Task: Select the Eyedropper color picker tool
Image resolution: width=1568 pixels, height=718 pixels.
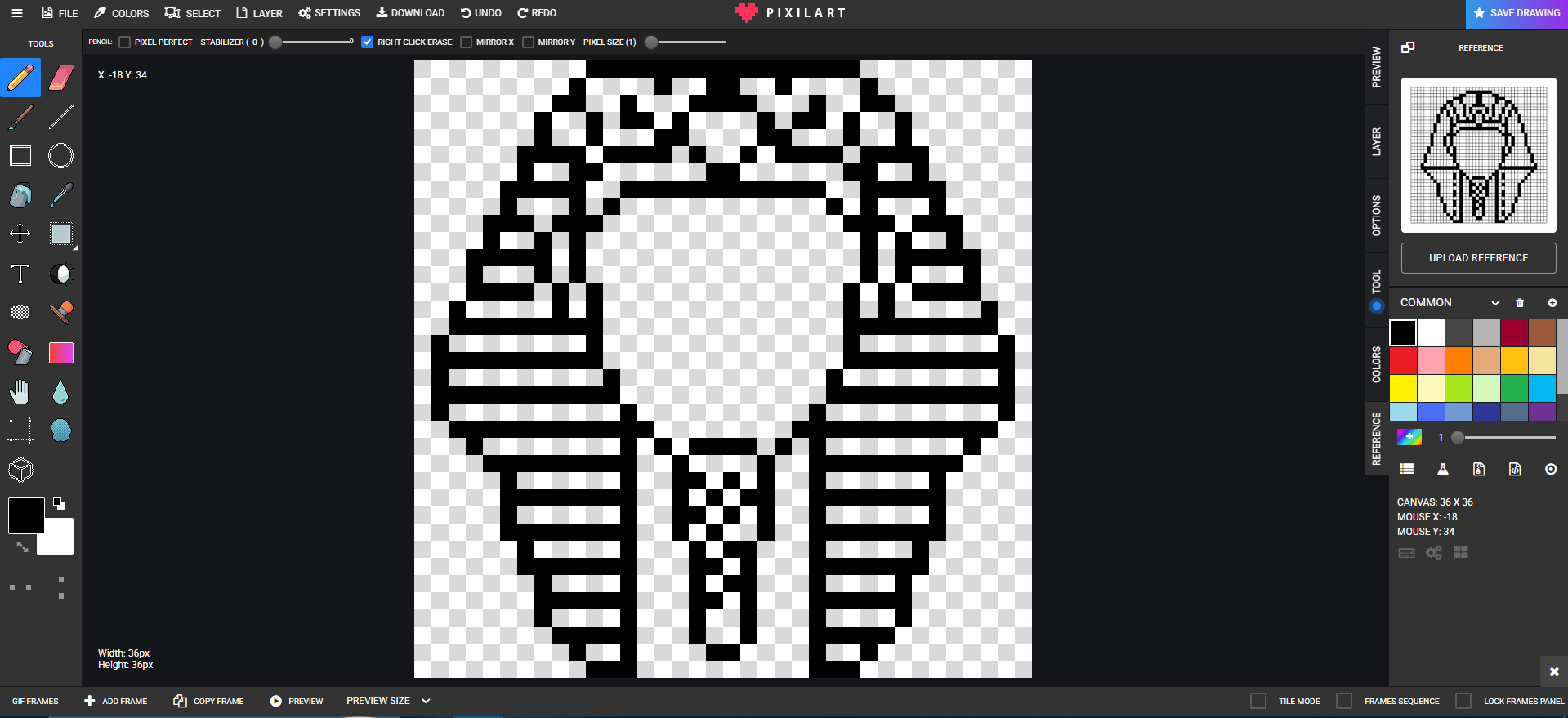Action: click(61, 195)
